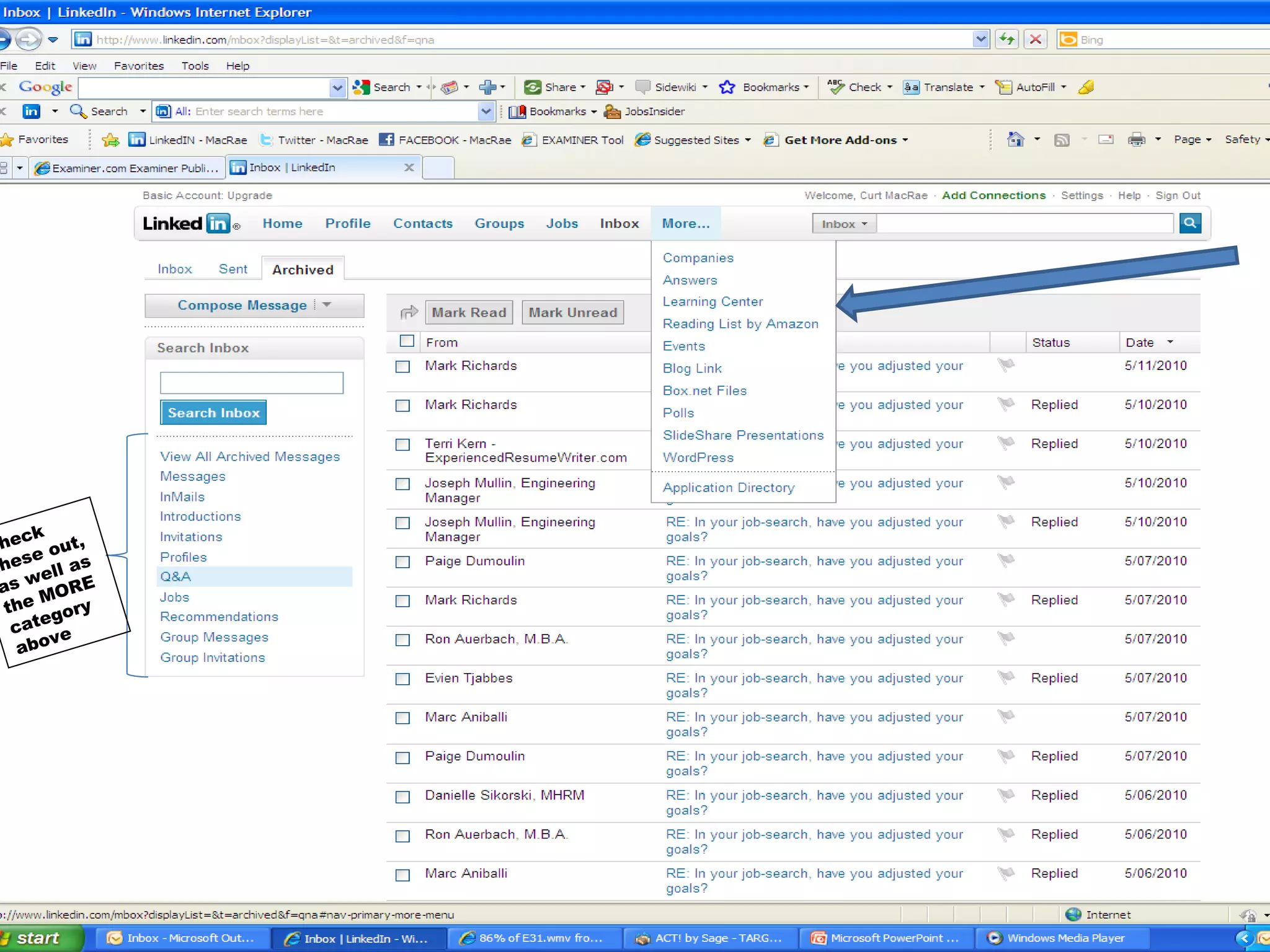Click the Bing search provider icon
Viewport: 1270px width, 952px height.
(1068, 40)
